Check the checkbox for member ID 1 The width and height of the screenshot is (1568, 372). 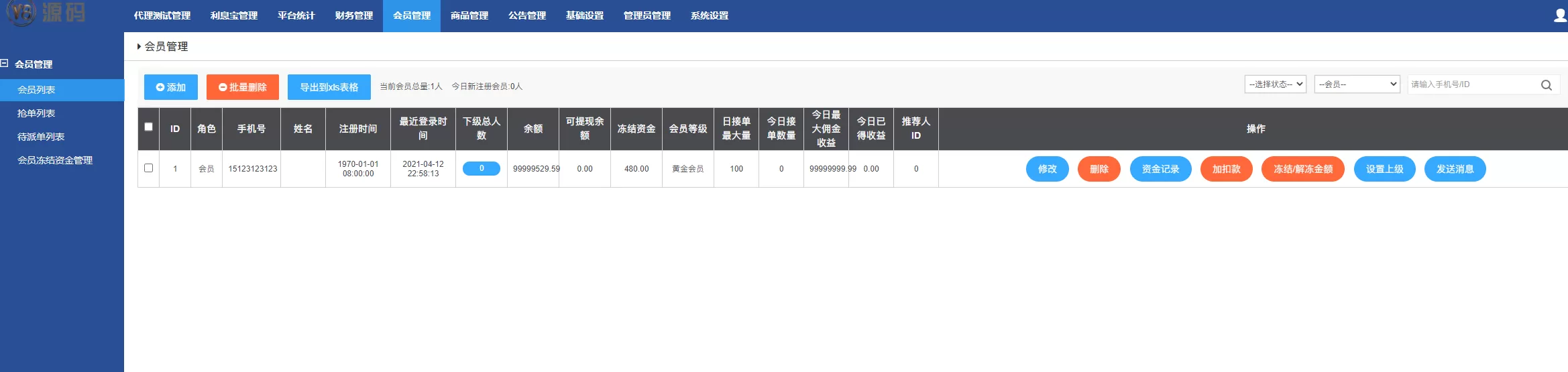(148, 168)
